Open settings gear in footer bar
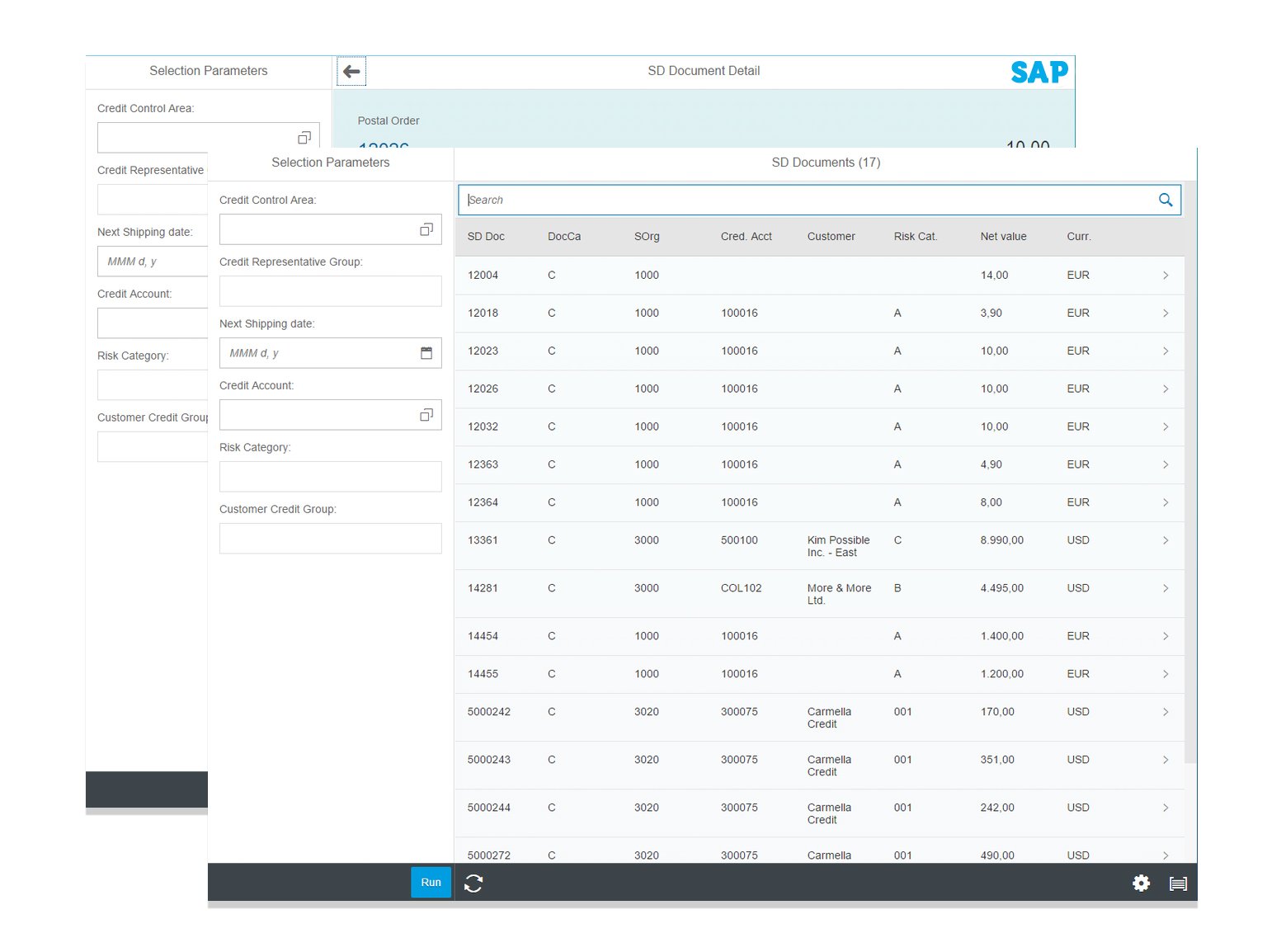Image resolution: width=1267 pixels, height=952 pixels. (1141, 884)
